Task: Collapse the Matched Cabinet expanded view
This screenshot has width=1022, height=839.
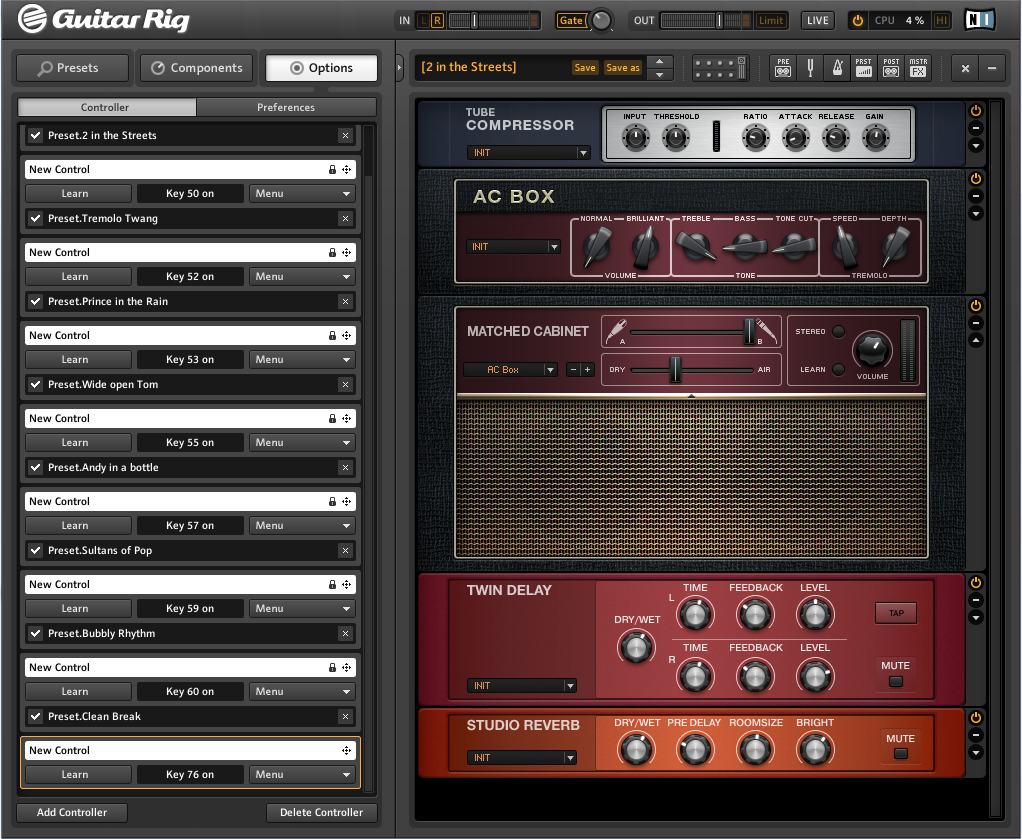Action: pyautogui.click(x=975, y=340)
